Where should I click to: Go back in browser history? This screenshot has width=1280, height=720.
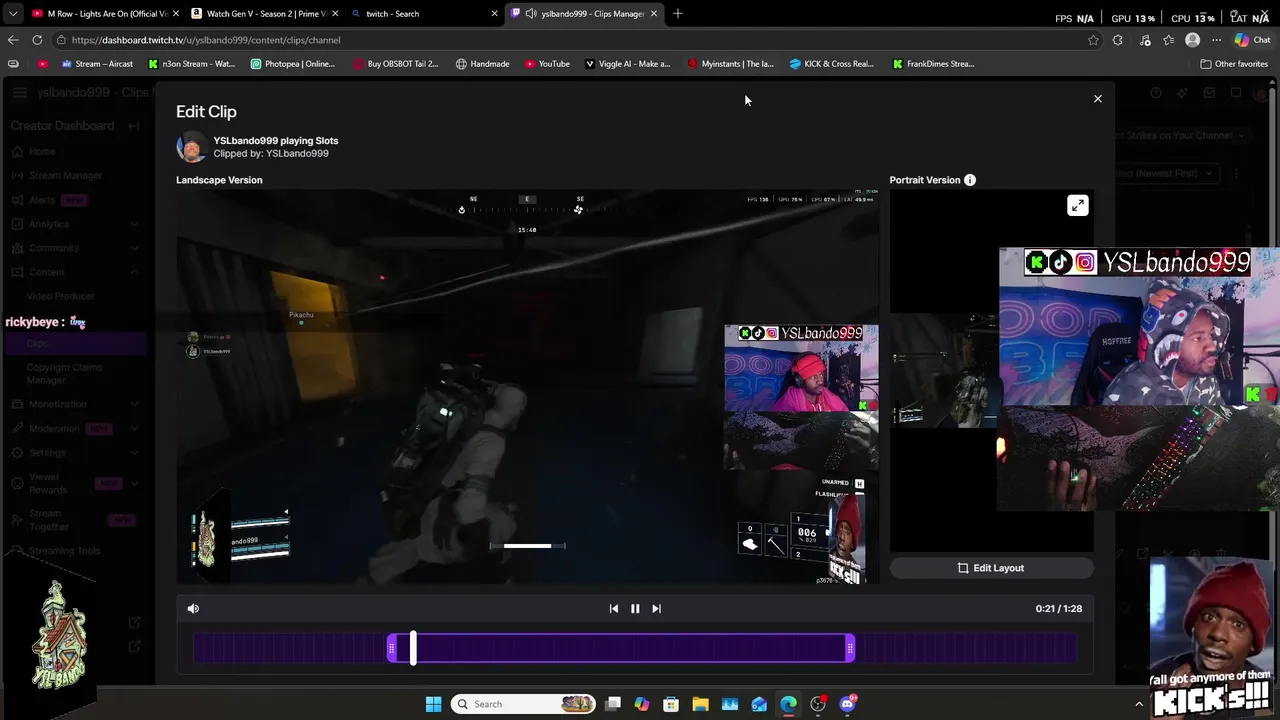point(12,40)
